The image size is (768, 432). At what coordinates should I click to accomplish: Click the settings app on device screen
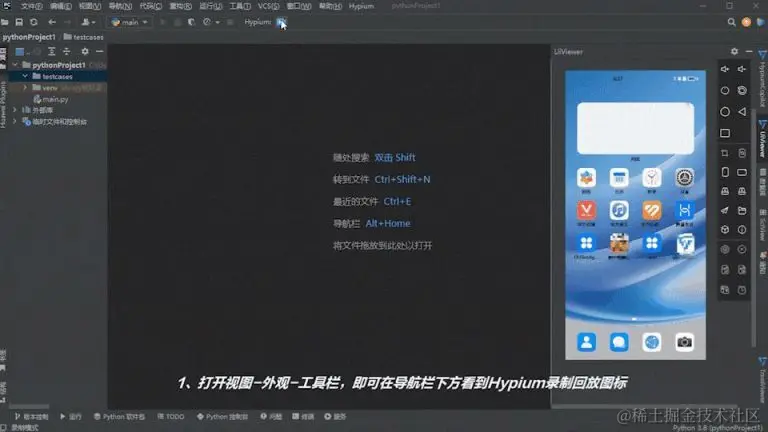point(684,180)
